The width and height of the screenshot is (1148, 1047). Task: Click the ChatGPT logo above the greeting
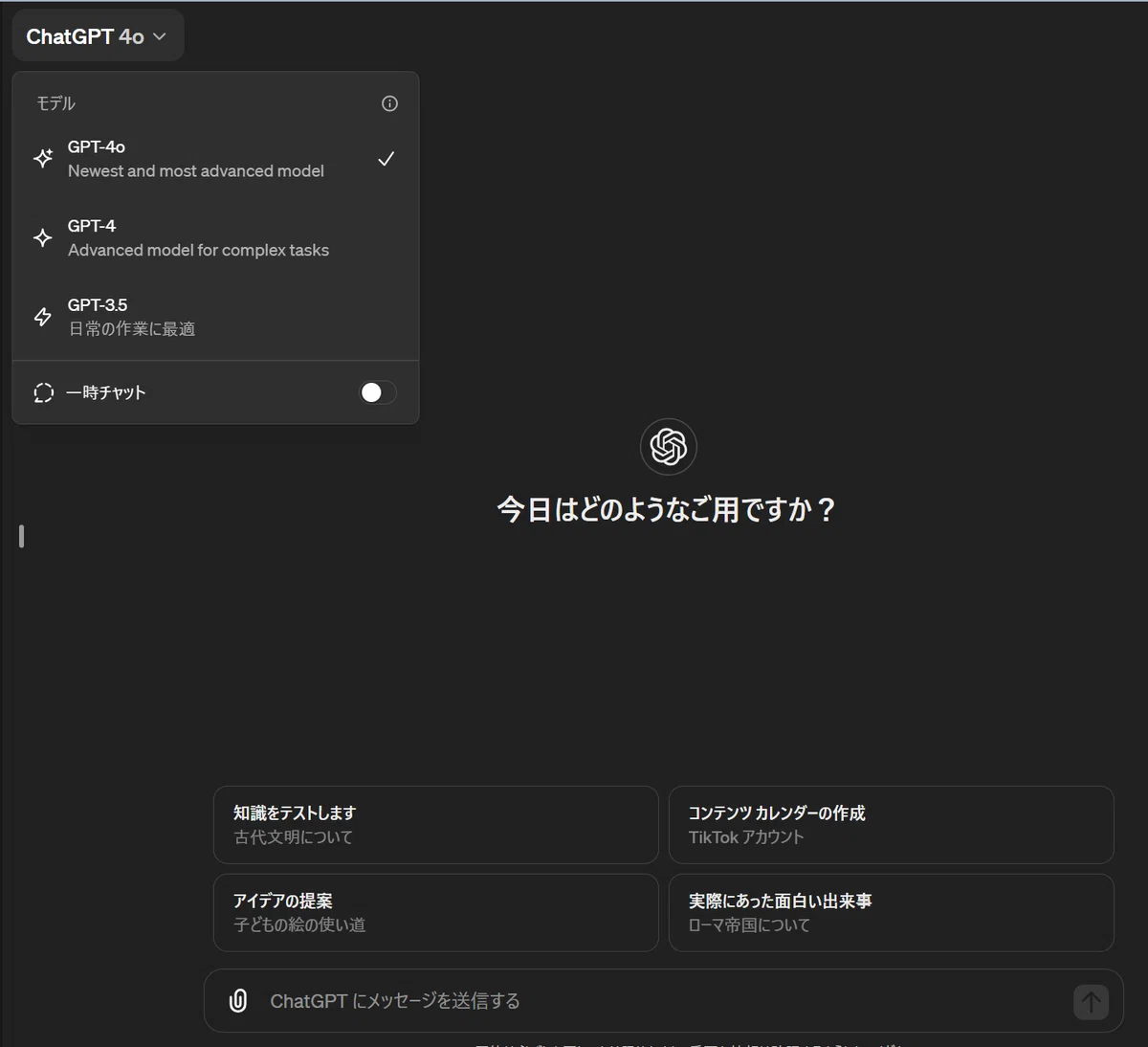coord(668,446)
